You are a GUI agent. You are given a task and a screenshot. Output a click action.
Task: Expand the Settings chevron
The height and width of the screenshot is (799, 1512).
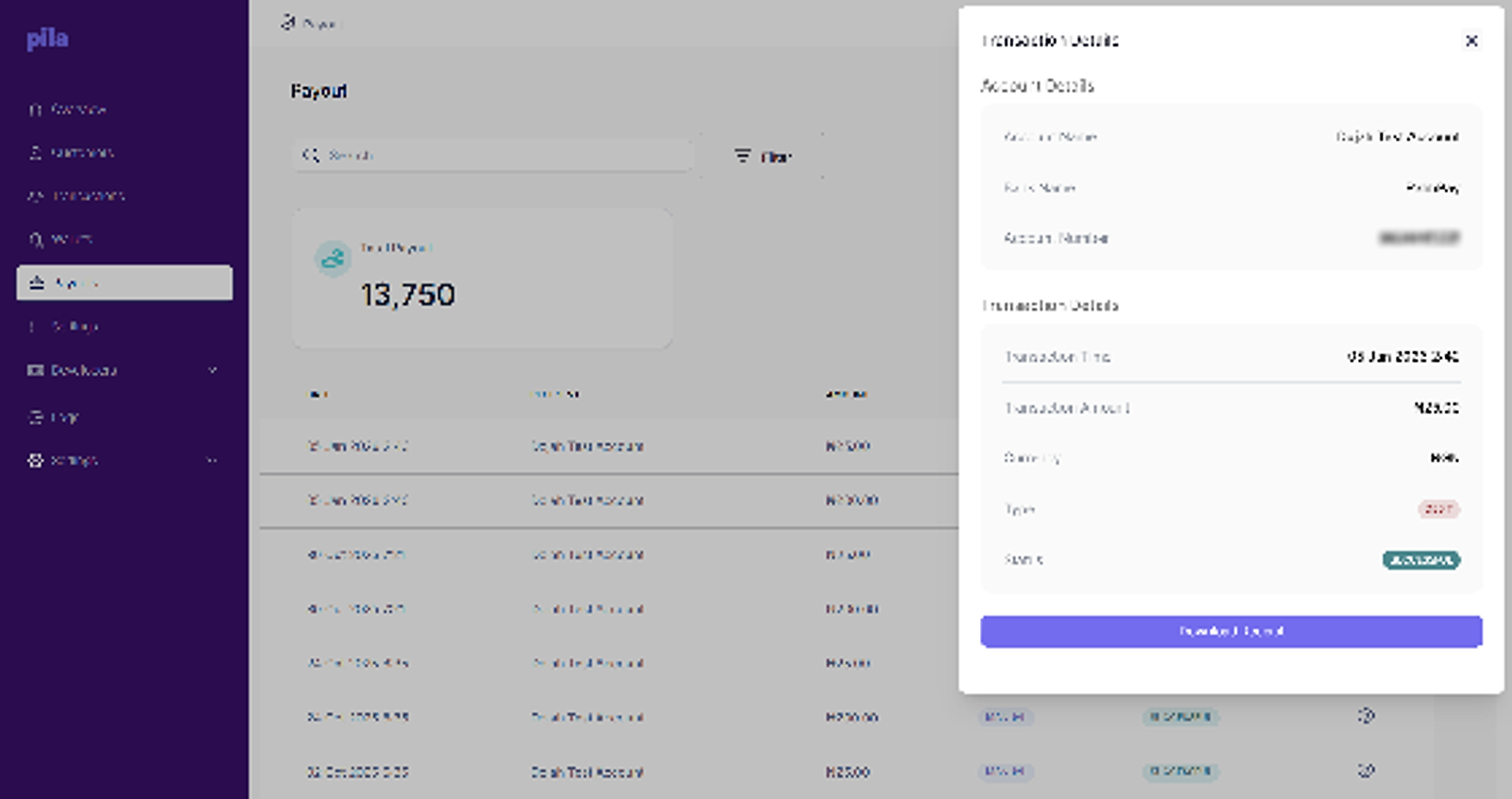213,460
